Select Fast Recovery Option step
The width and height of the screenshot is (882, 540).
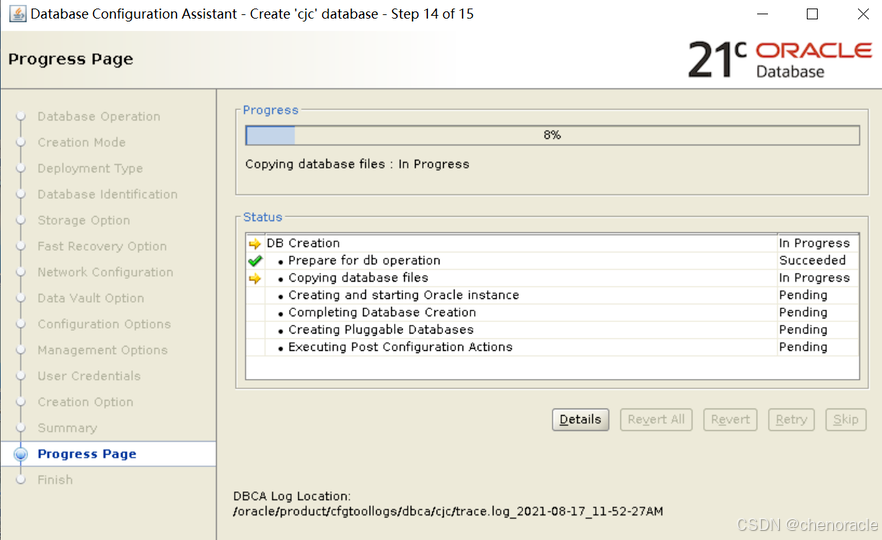click(102, 246)
